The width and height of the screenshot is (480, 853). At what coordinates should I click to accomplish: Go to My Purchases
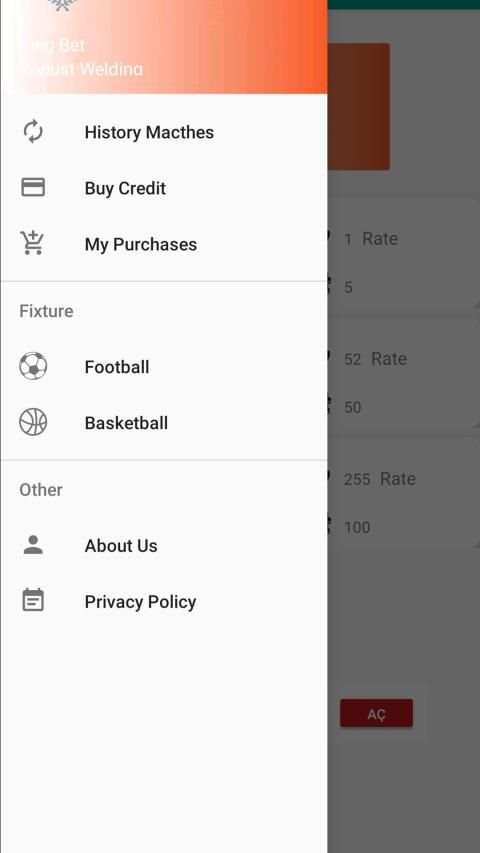pos(164,244)
